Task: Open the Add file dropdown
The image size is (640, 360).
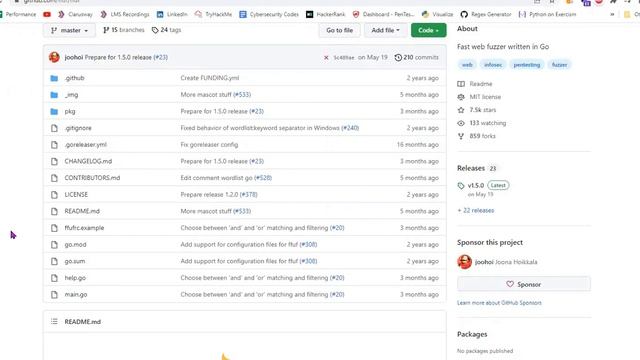Action: [x=385, y=30]
